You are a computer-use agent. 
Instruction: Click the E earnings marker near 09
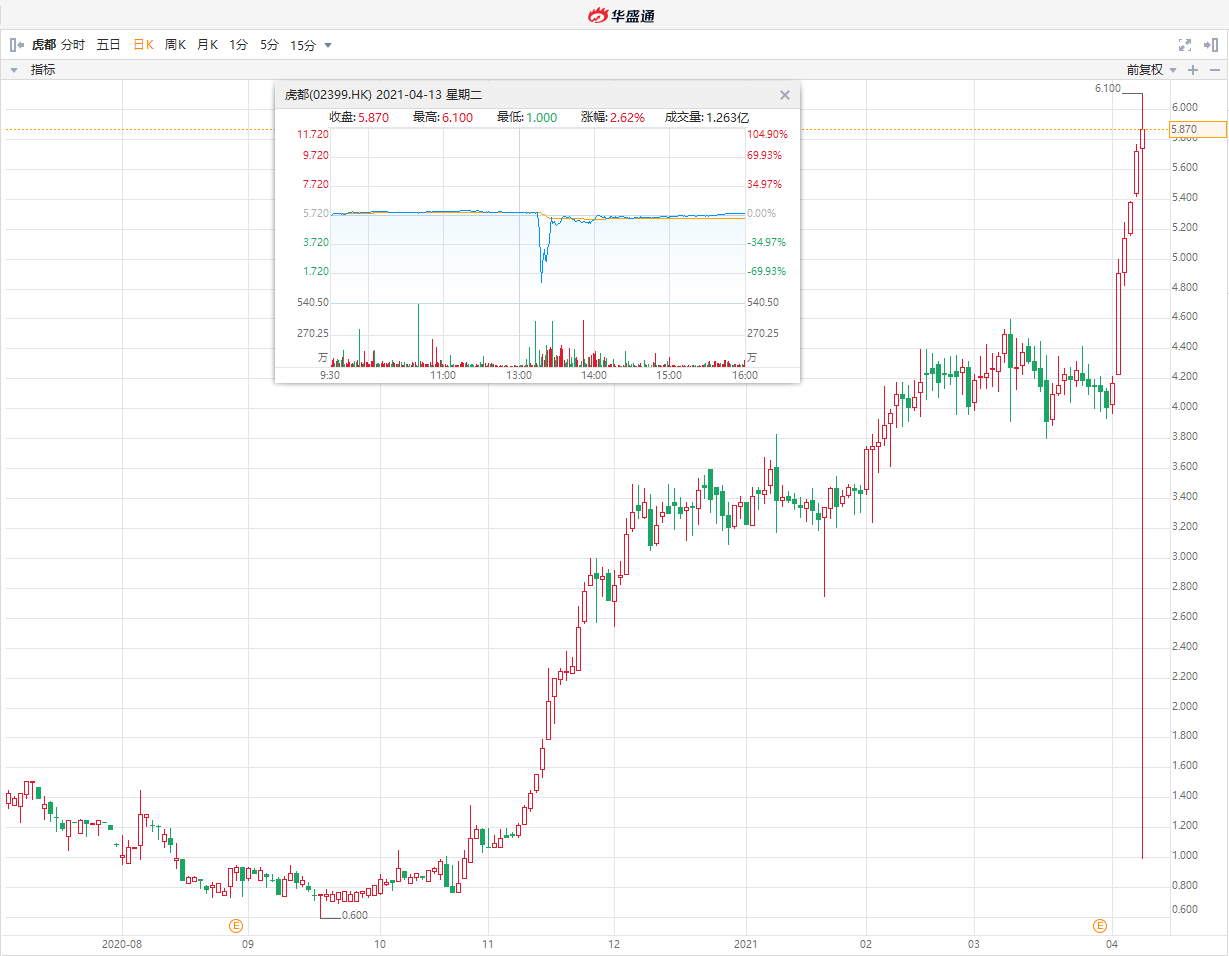tap(237, 926)
